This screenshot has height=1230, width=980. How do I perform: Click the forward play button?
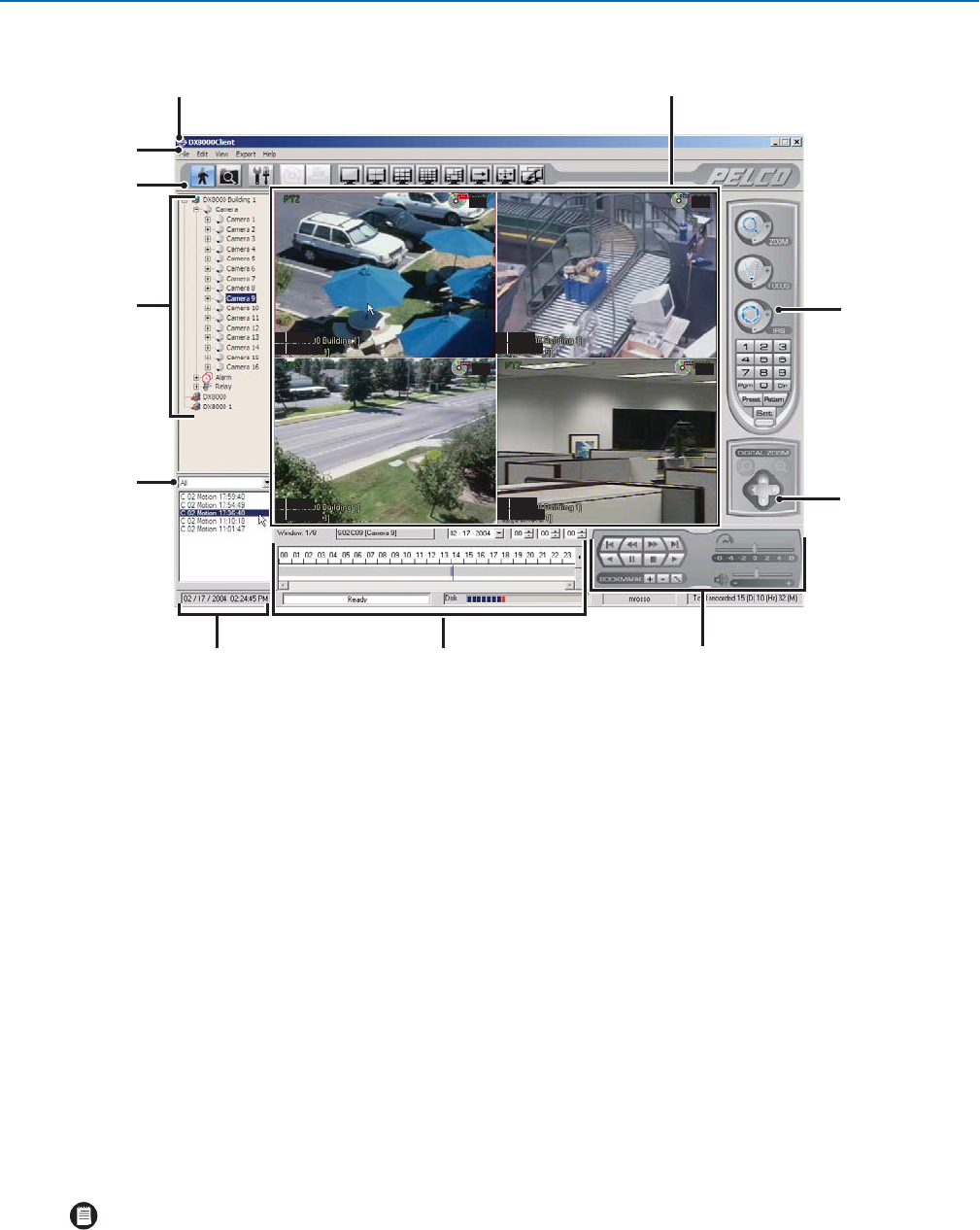(x=674, y=560)
